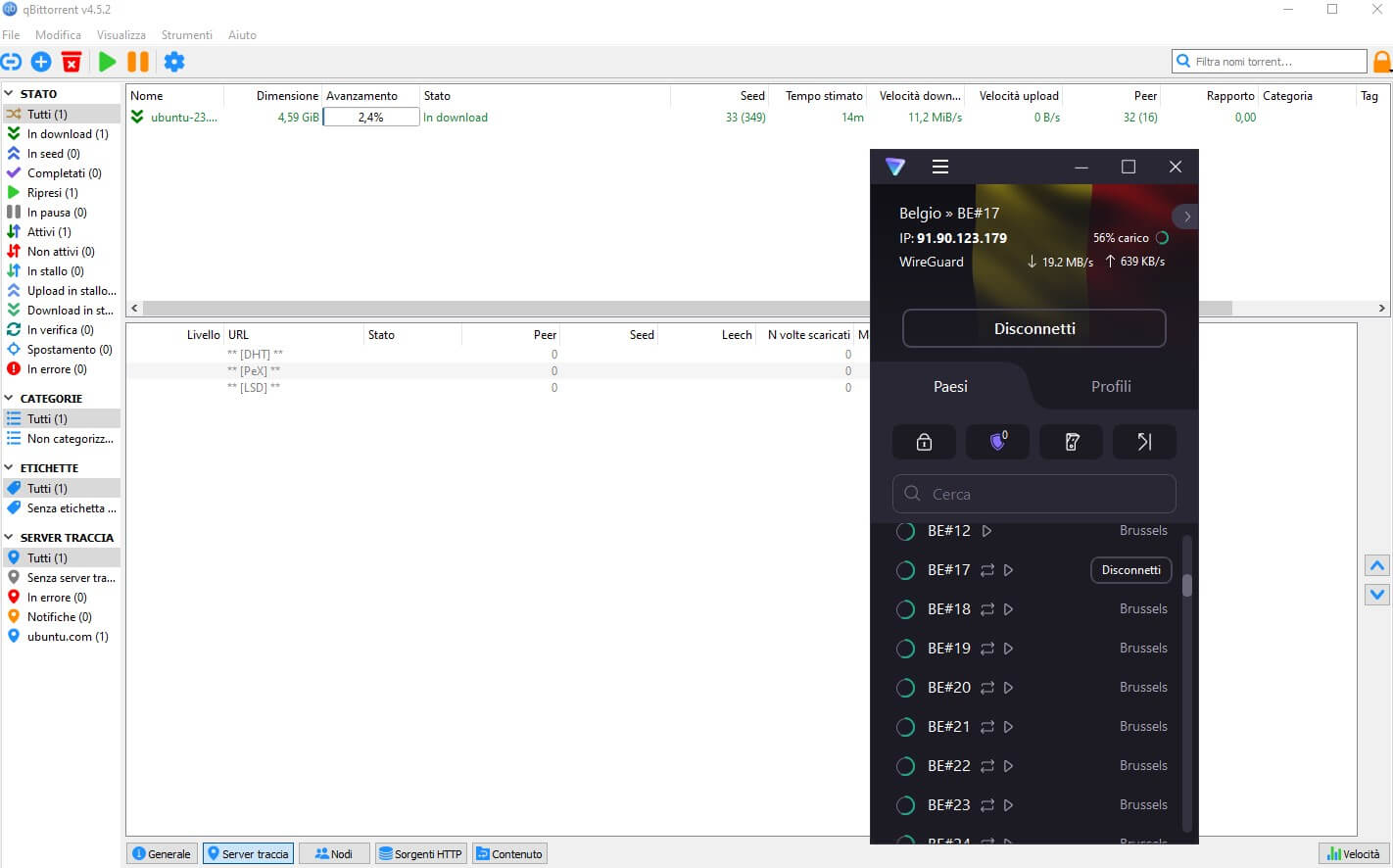Screen dimensions: 1393x868
Task: Click the server load indicator circle near 56% carico
Action: [1162, 238]
